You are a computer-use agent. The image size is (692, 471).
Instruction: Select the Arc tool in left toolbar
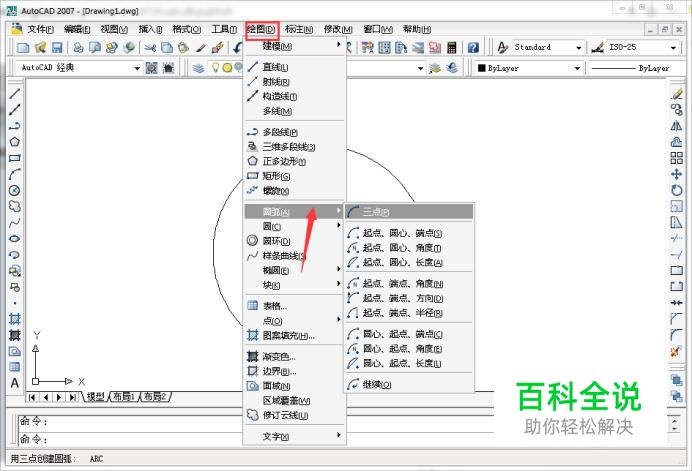coord(15,174)
